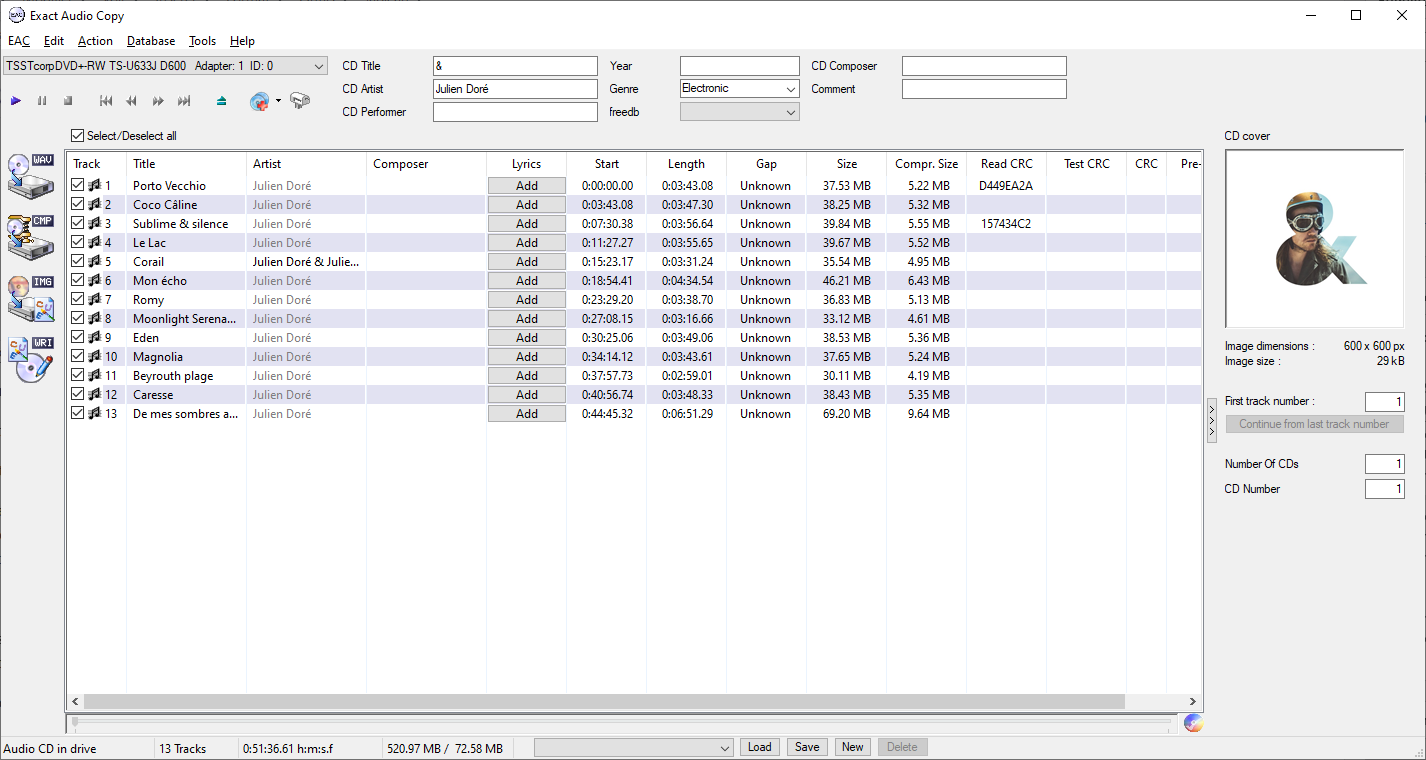Open the Tools menu
Image resolution: width=1426 pixels, height=760 pixels.
[202, 41]
